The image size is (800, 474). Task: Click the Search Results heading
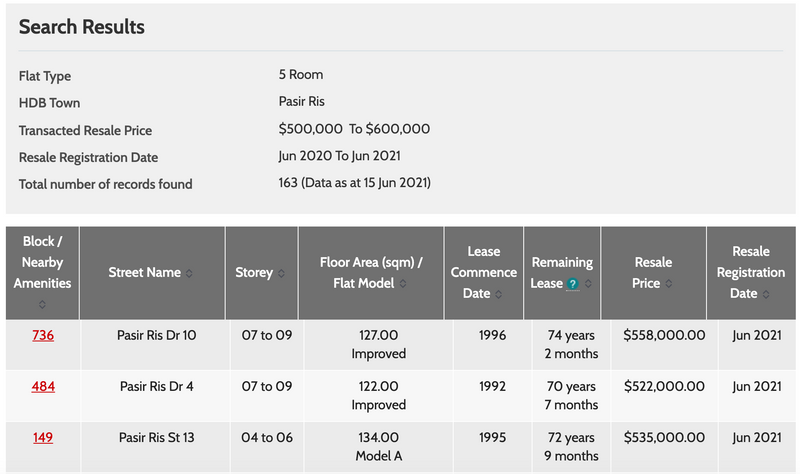tap(82, 27)
